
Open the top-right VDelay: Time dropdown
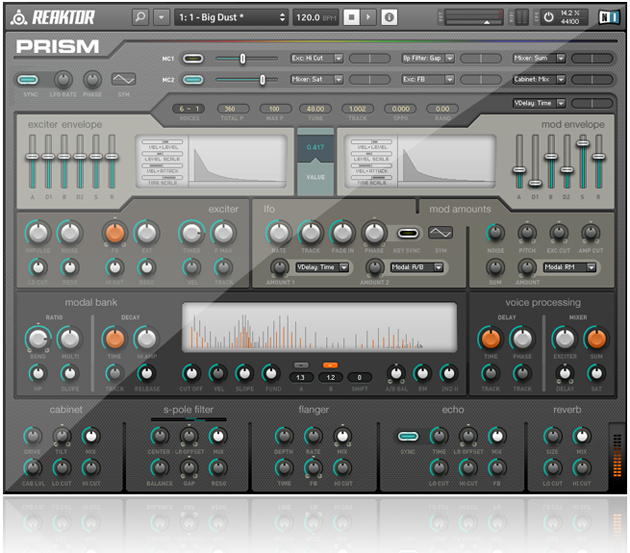pos(539,103)
